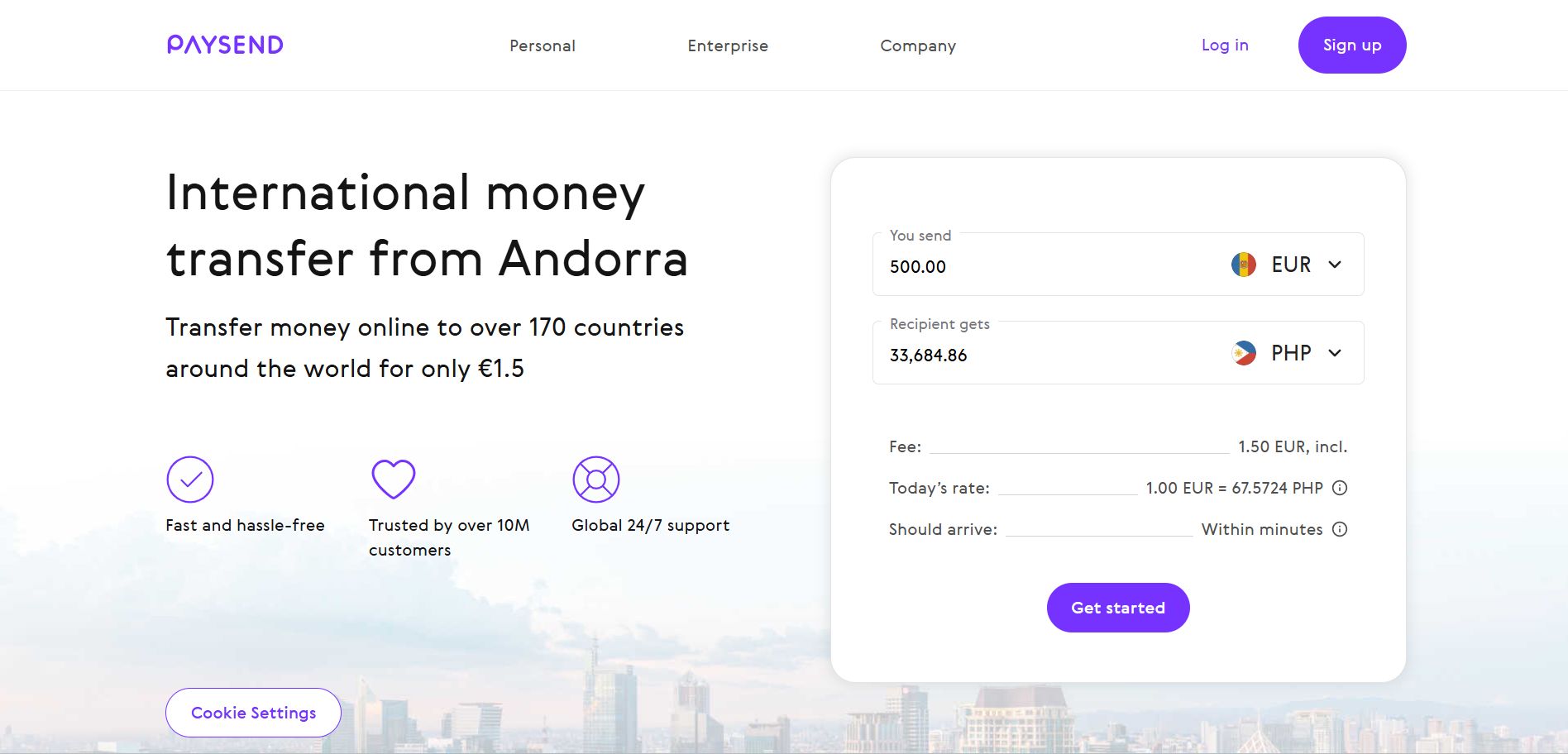
Task: Click the lifebuoy support icon
Action: 596,480
